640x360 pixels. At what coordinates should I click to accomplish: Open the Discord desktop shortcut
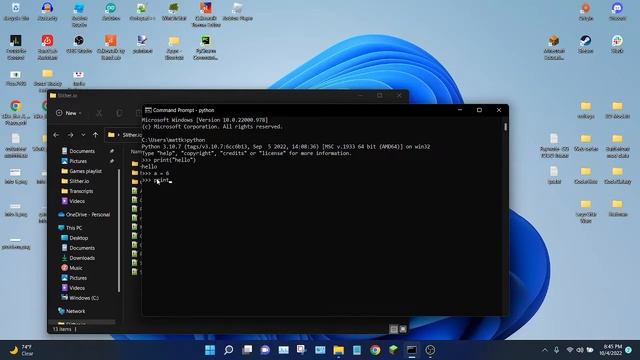coord(617,11)
